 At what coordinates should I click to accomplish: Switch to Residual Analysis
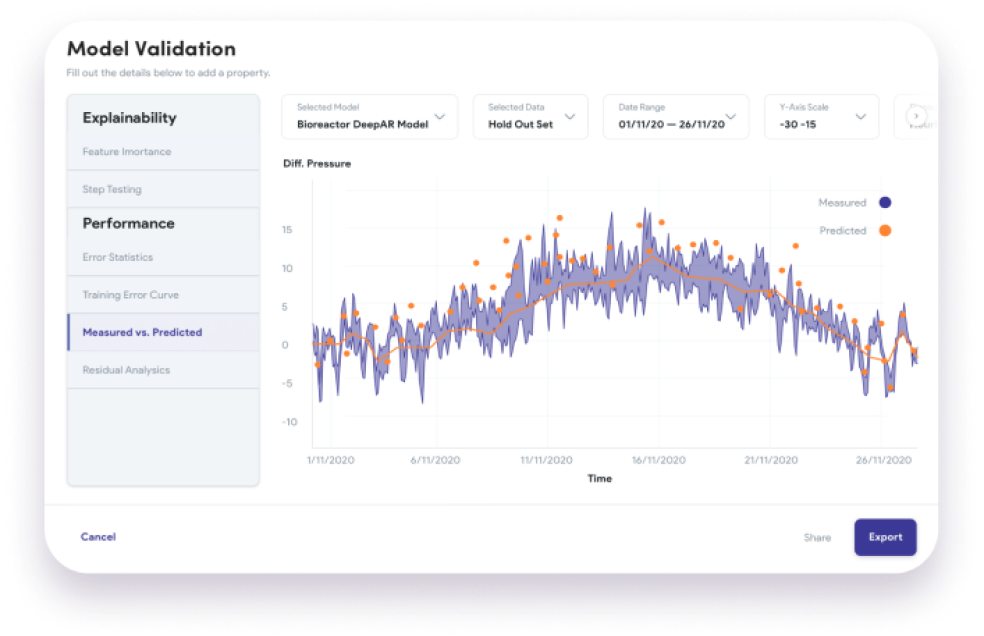[126, 370]
